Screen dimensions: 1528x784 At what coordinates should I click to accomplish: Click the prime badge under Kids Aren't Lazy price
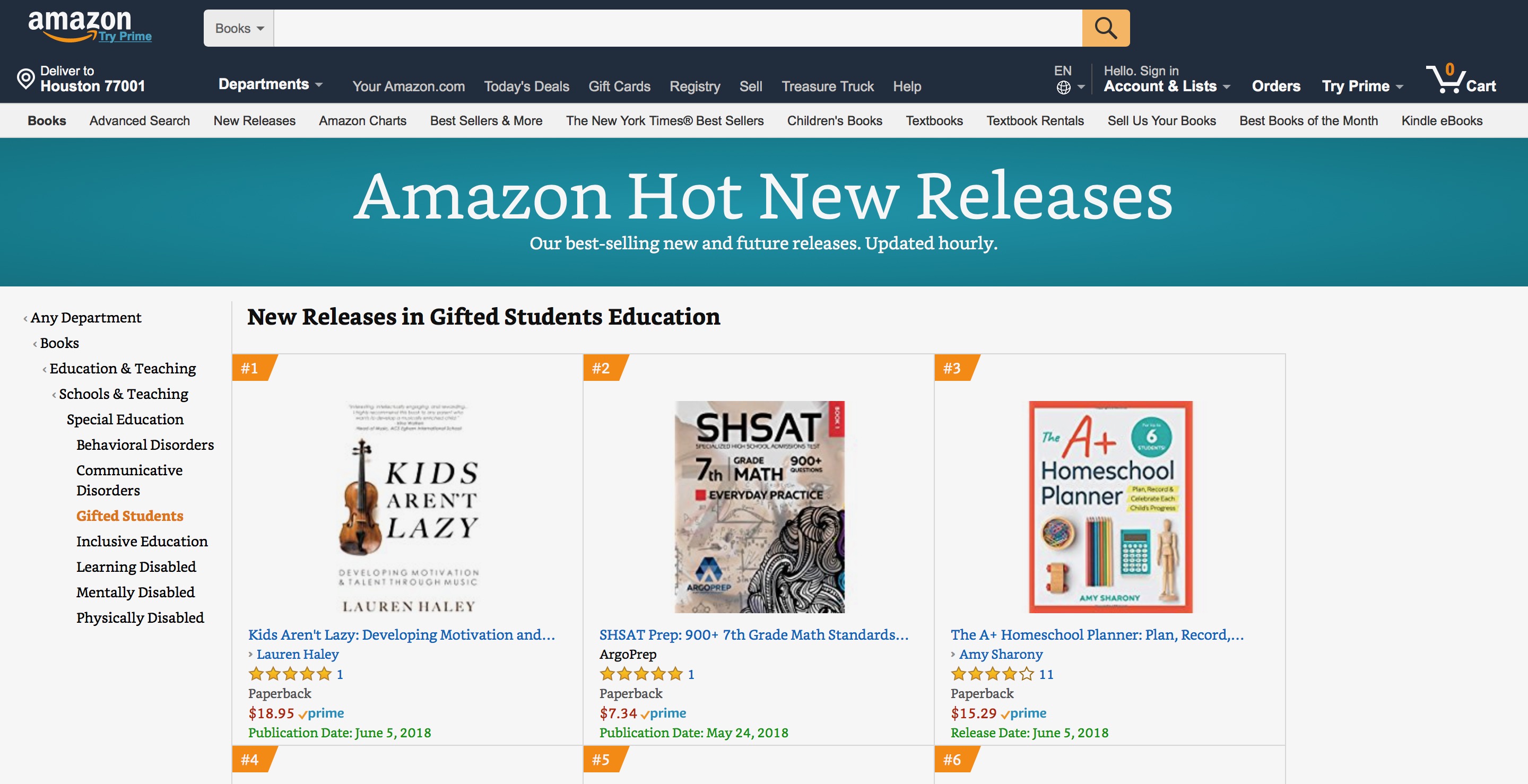tap(324, 714)
